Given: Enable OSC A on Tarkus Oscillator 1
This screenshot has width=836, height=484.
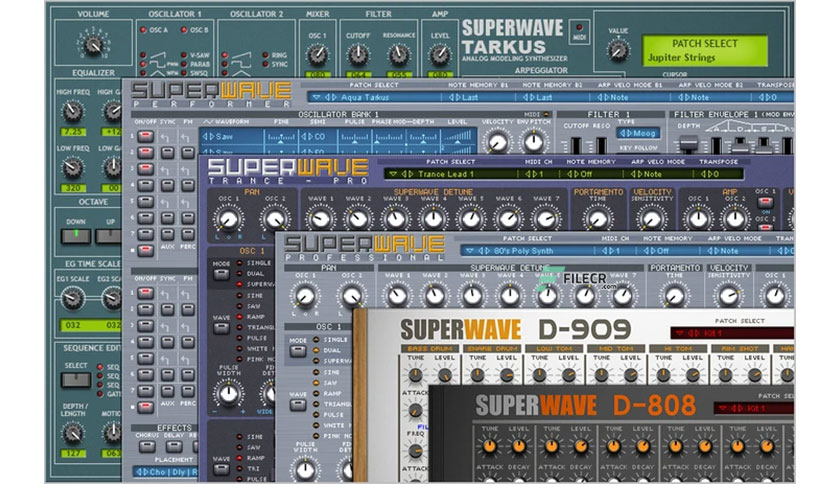Looking at the screenshot, I should point(143,30).
